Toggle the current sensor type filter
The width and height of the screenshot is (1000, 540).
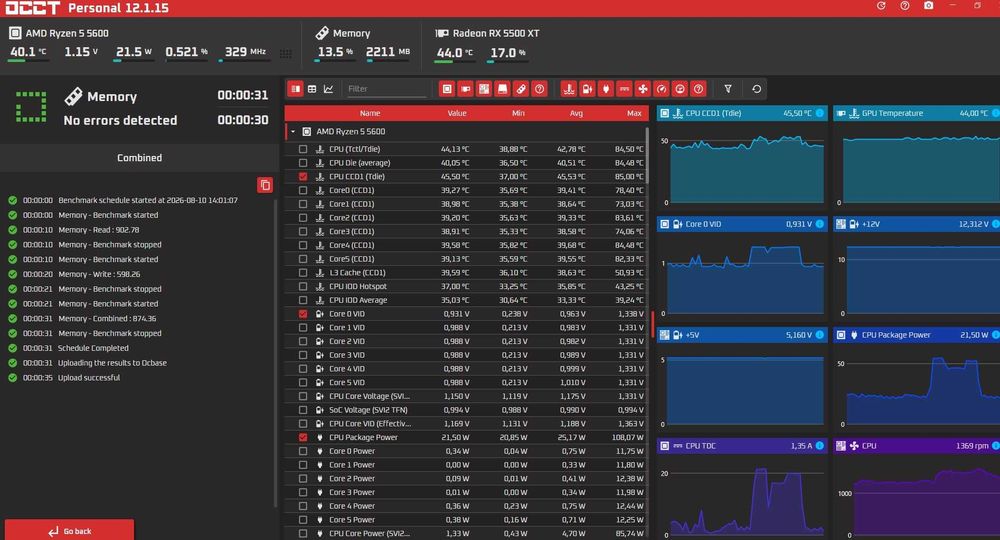pyautogui.click(x=624, y=89)
